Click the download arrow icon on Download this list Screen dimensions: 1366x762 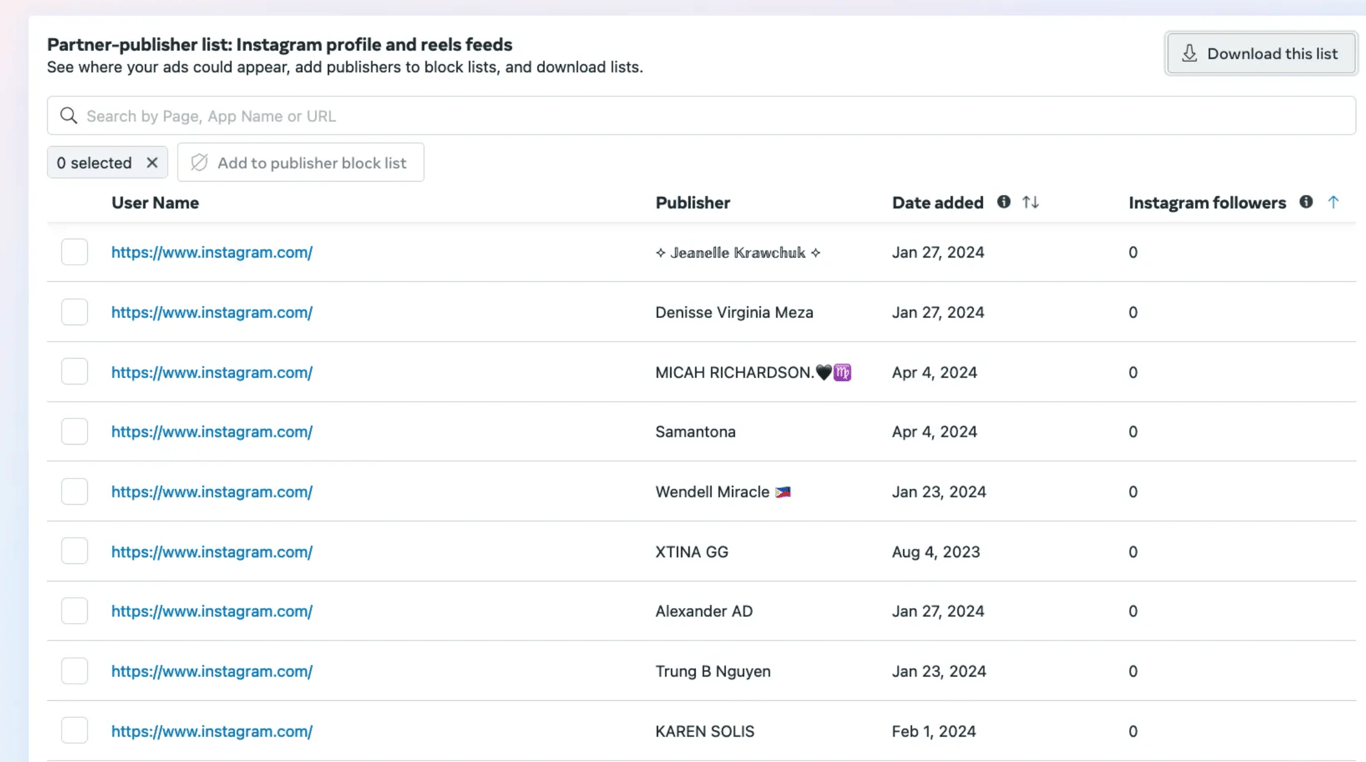pyautogui.click(x=1189, y=53)
